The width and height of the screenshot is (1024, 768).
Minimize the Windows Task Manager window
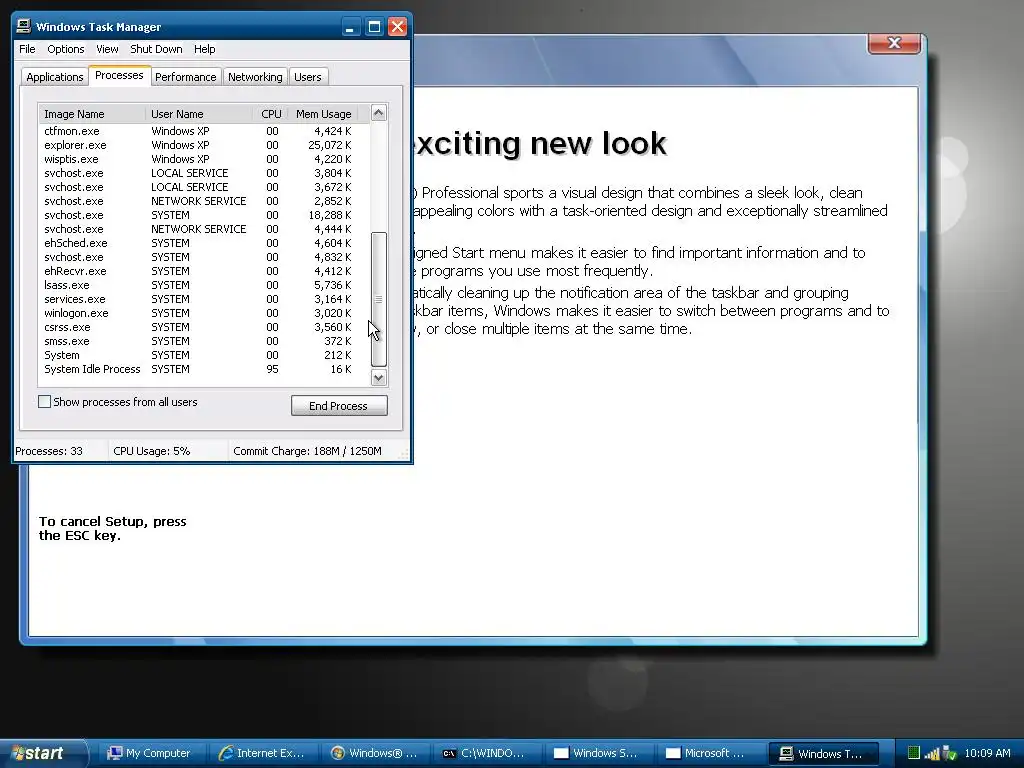(x=351, y=27)
